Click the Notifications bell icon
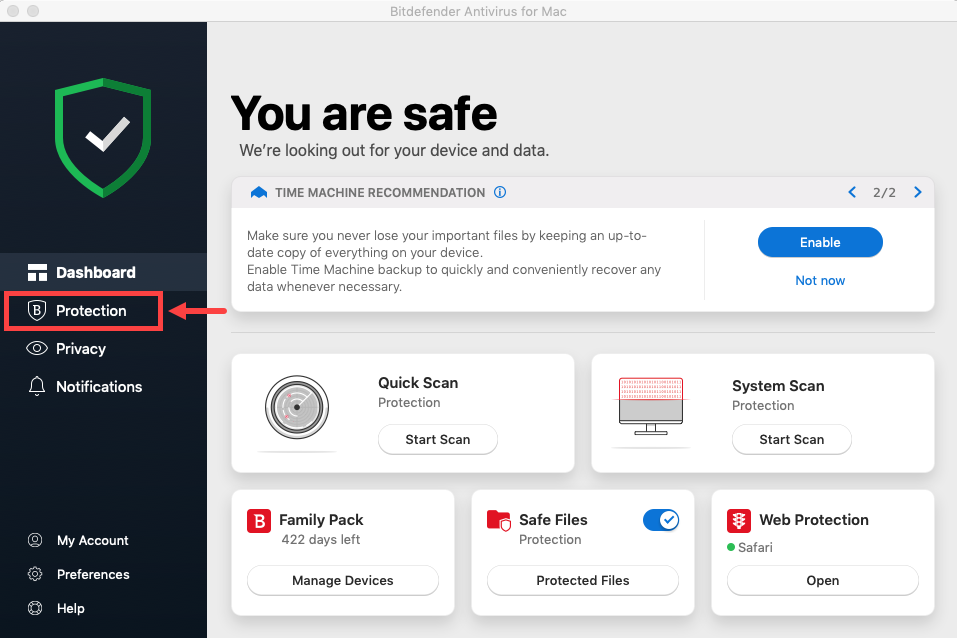 tap(38, 387)
